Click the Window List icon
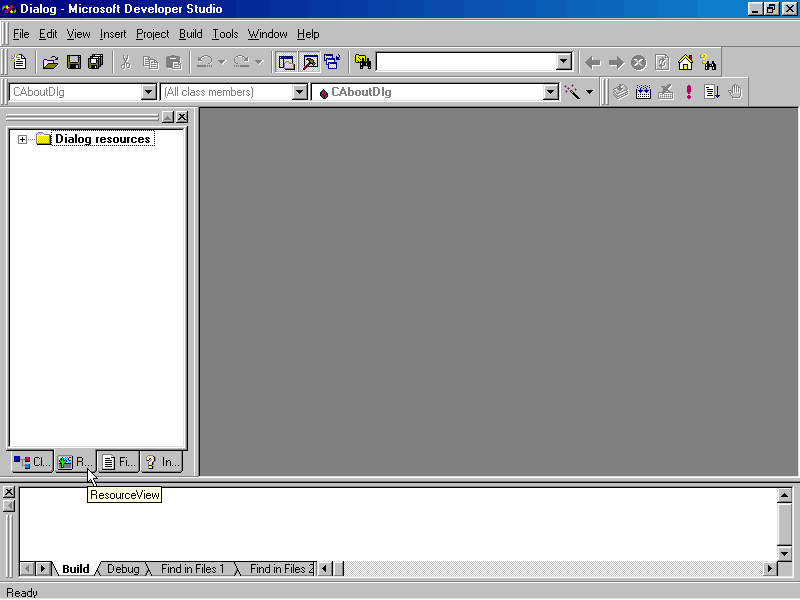Viewport: 800px width, 600px height. tap(332, 62)
